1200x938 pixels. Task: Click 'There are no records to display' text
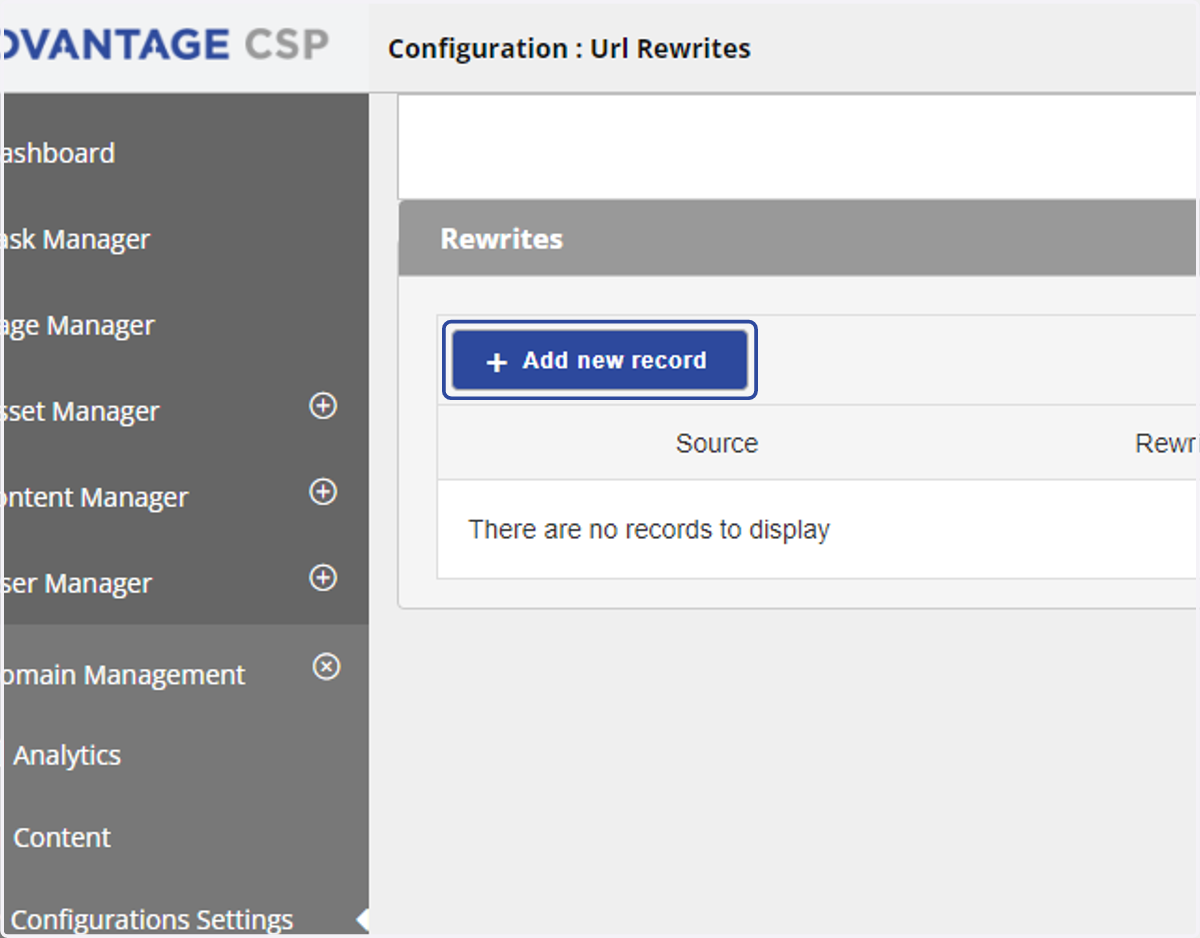[649, 529]
